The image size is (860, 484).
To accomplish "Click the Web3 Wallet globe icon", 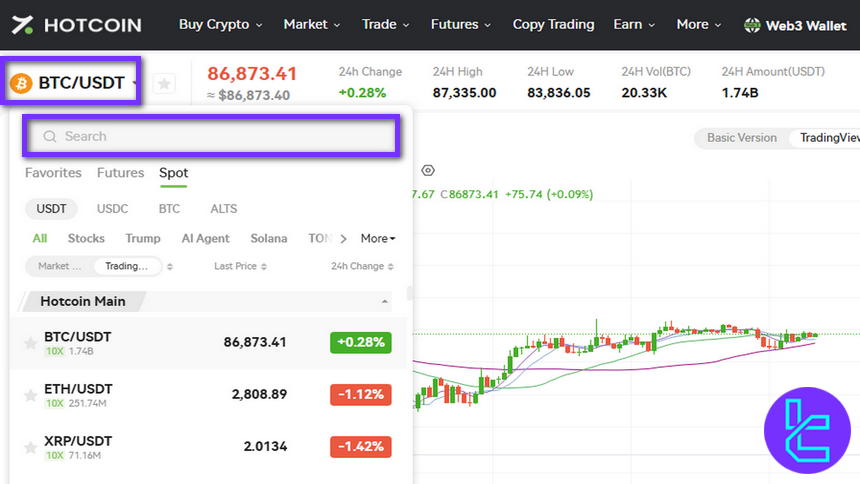I will tap(752, 25).
